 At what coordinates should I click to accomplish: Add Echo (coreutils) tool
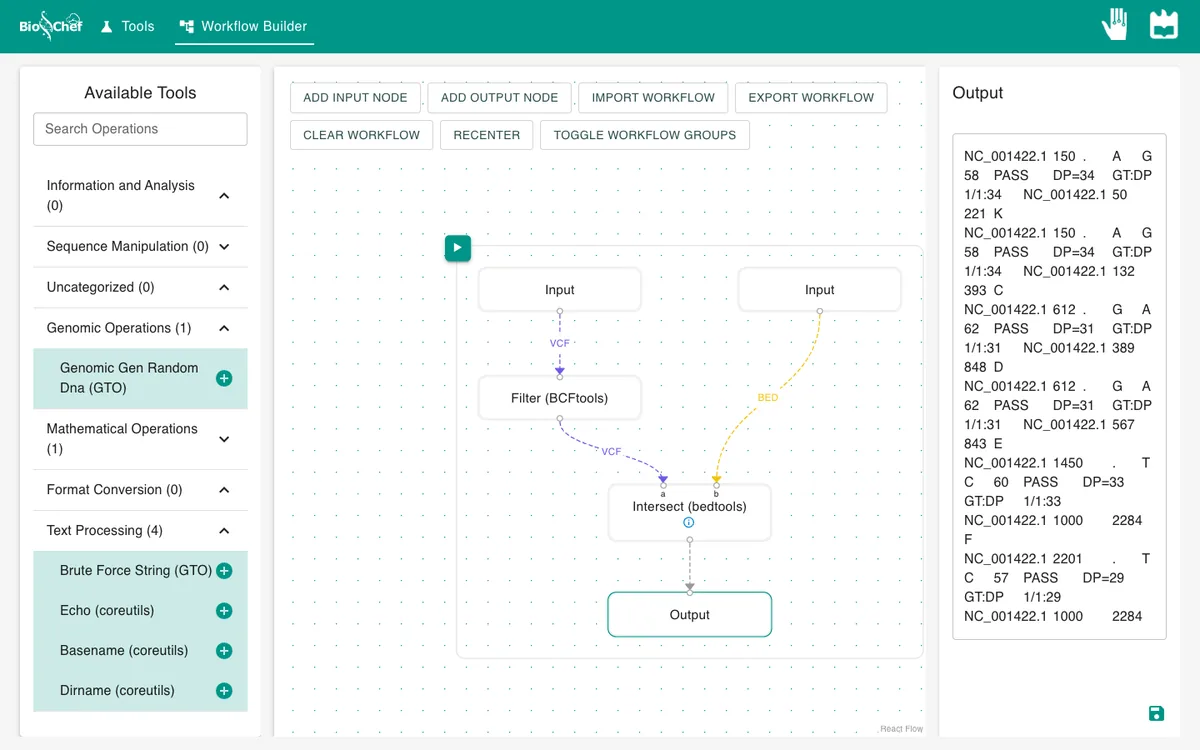[224, 611]
